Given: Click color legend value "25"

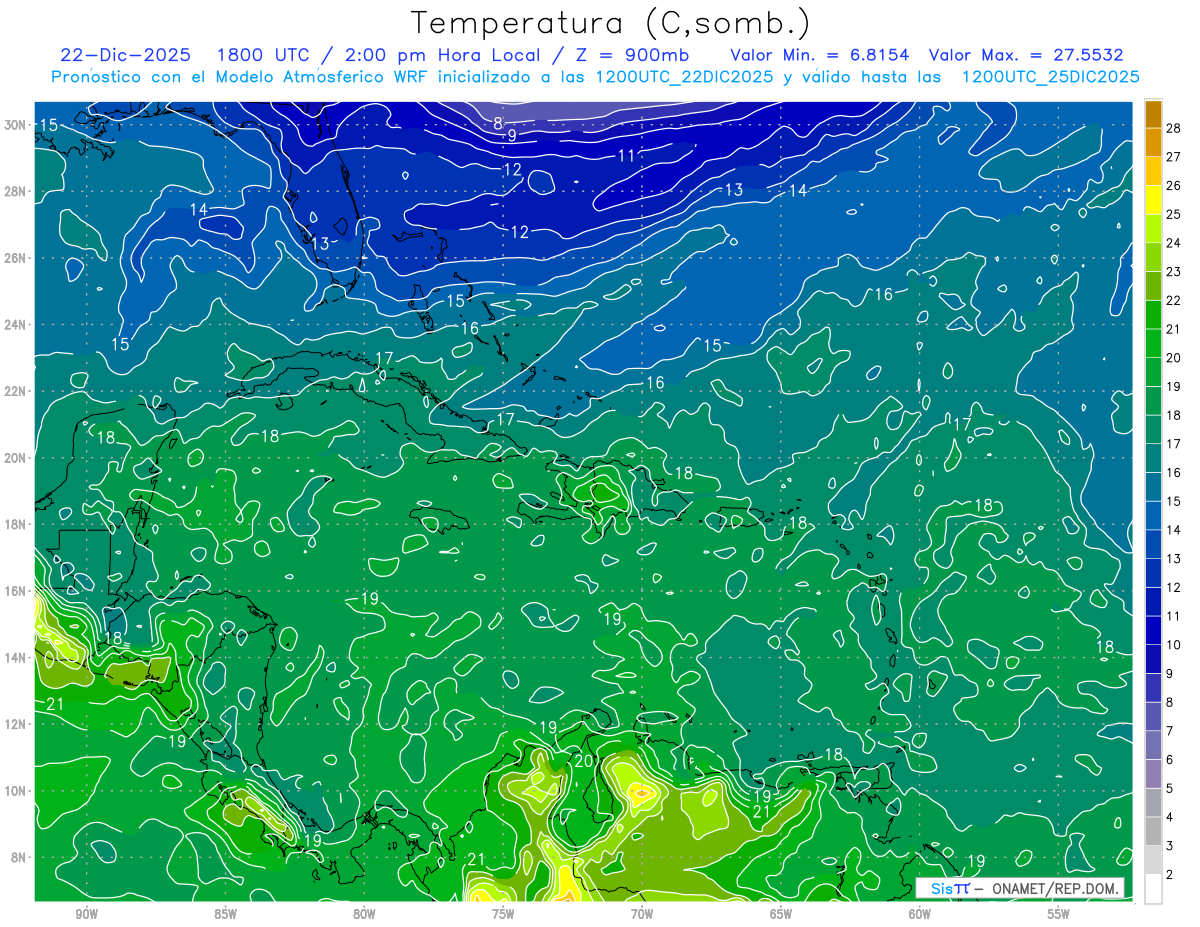Looking at the screenshot, I should pyautogui.click(x=1174, y=214).
